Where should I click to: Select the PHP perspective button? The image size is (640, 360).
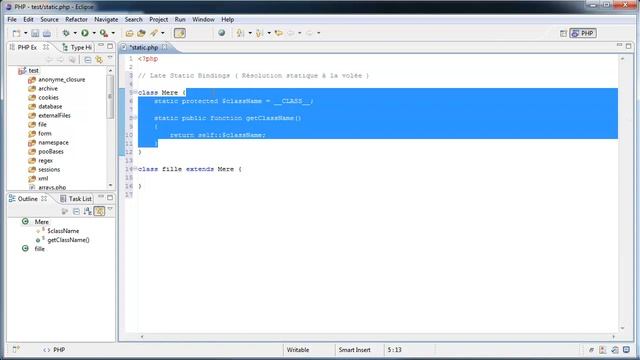point(583,33)
